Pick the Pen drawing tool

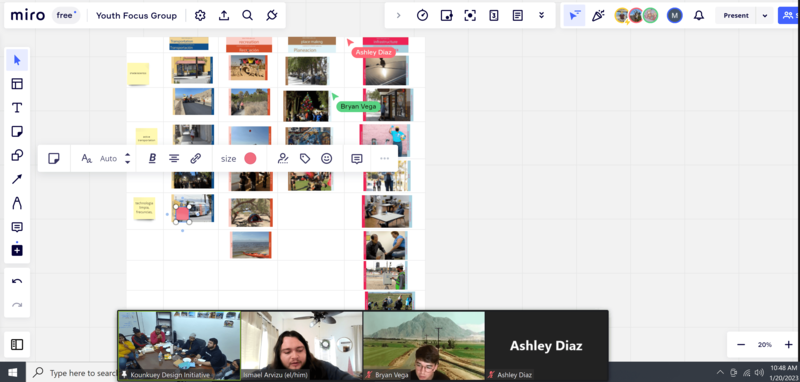(x=17, y=203)
